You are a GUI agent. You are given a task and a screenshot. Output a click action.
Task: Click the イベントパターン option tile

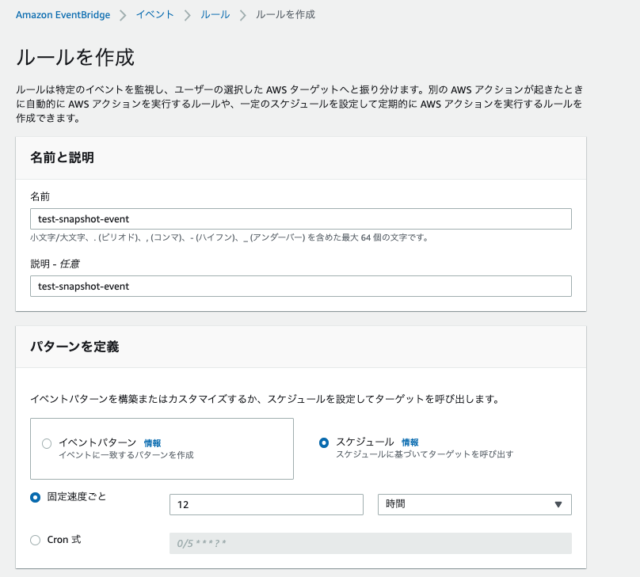[x=162, y=449]
